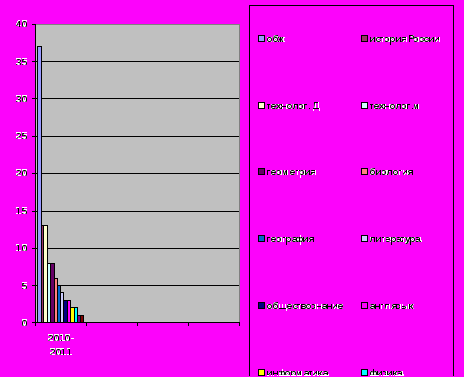The image size is (464, 377).
Task: Select the технолог.м legend swatch
Action: click(x=364, y=106)
